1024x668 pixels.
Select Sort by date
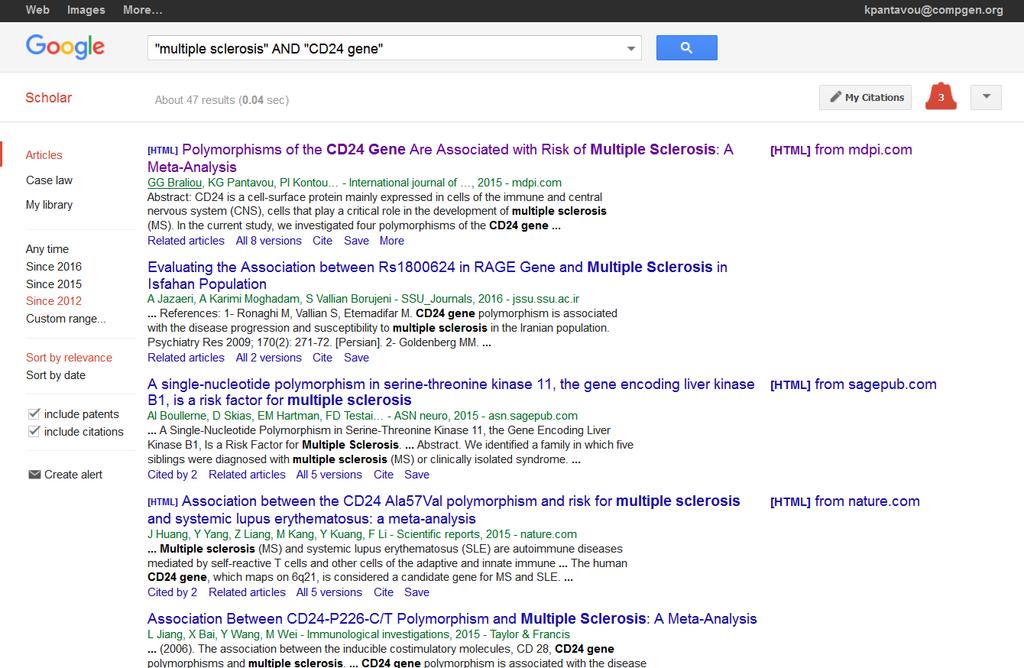[56, 375]
